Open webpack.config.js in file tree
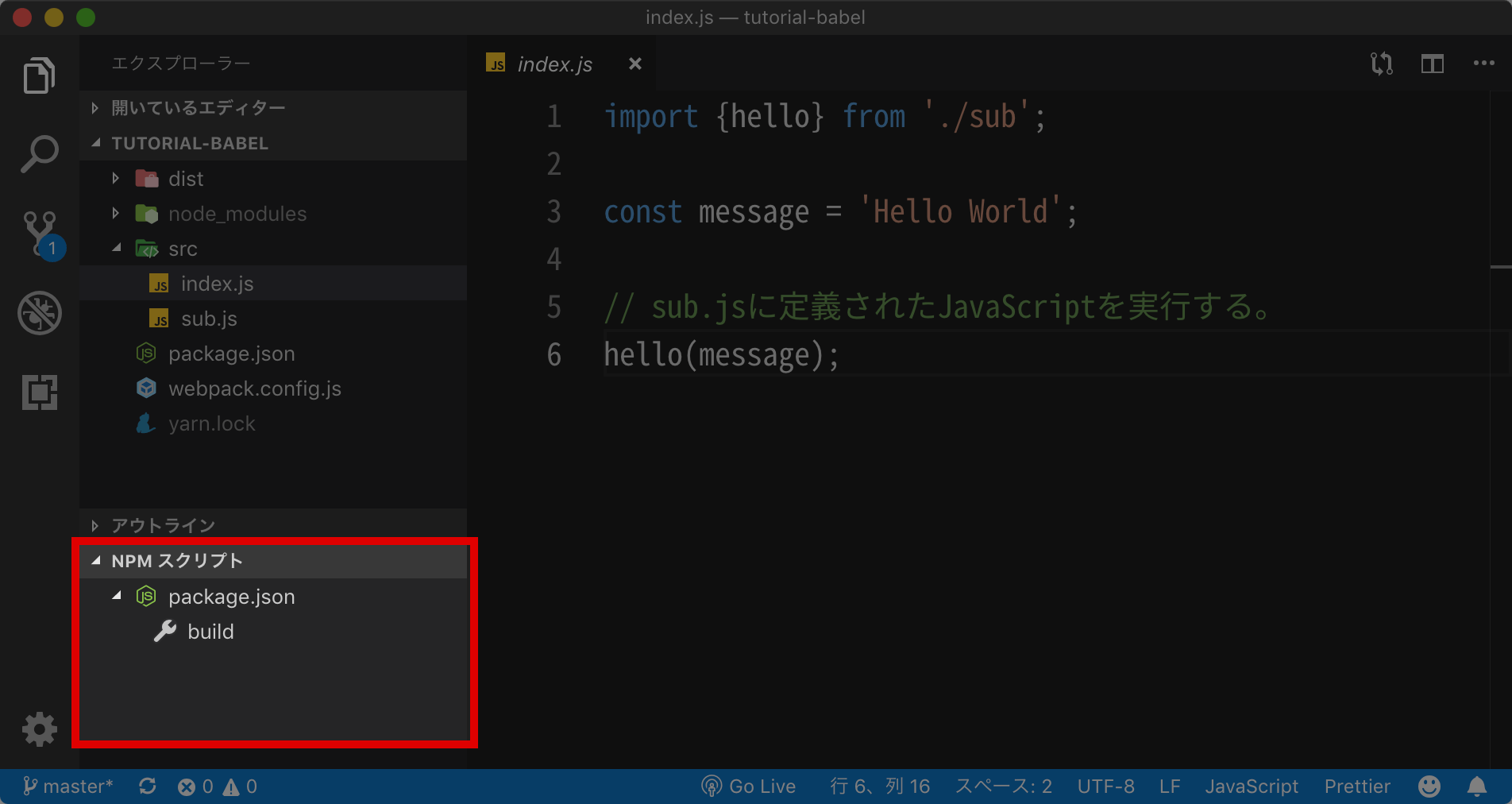This screenshot has height=804, width=1512. pyautogui.click(x=254, y=388)
